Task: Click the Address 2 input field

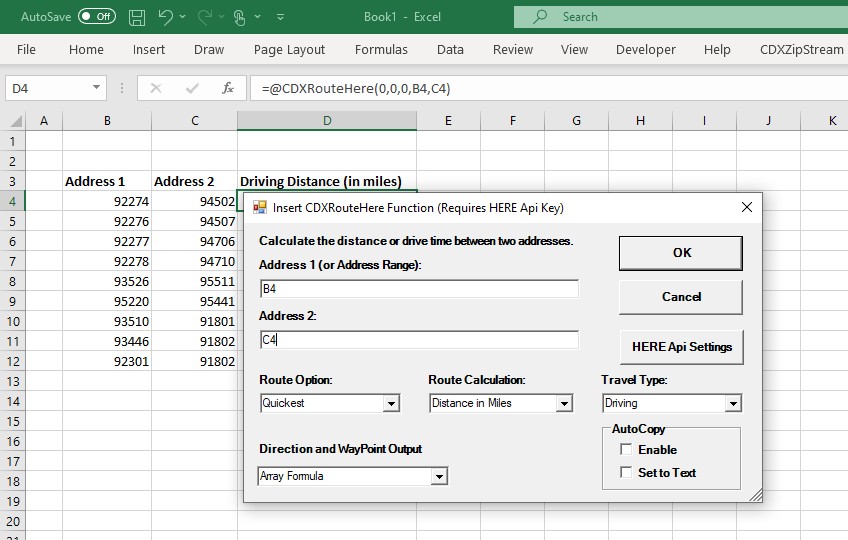Action: click(x=419, y=340)
